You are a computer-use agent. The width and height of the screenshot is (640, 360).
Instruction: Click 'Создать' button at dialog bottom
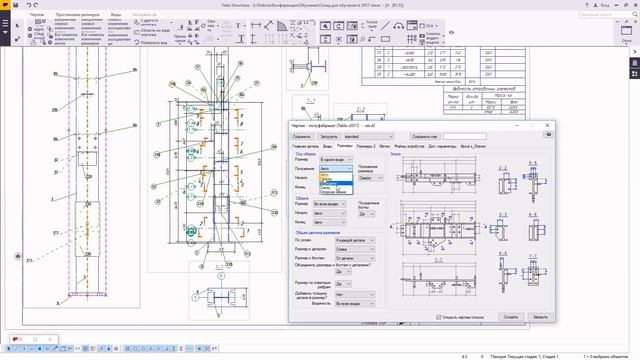pos(511,317)
